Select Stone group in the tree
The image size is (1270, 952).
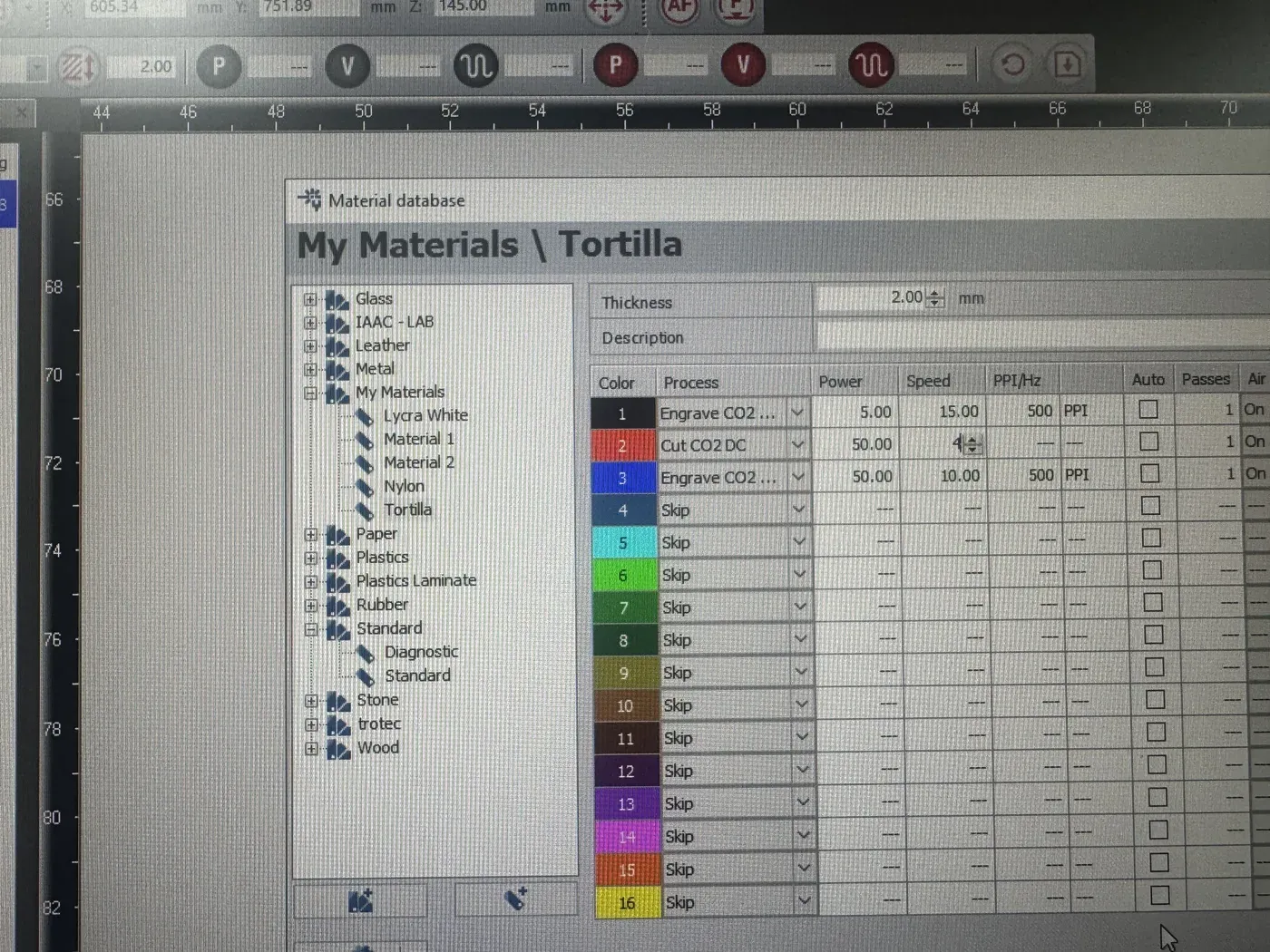pyautogui.click(x=377, y=700)
